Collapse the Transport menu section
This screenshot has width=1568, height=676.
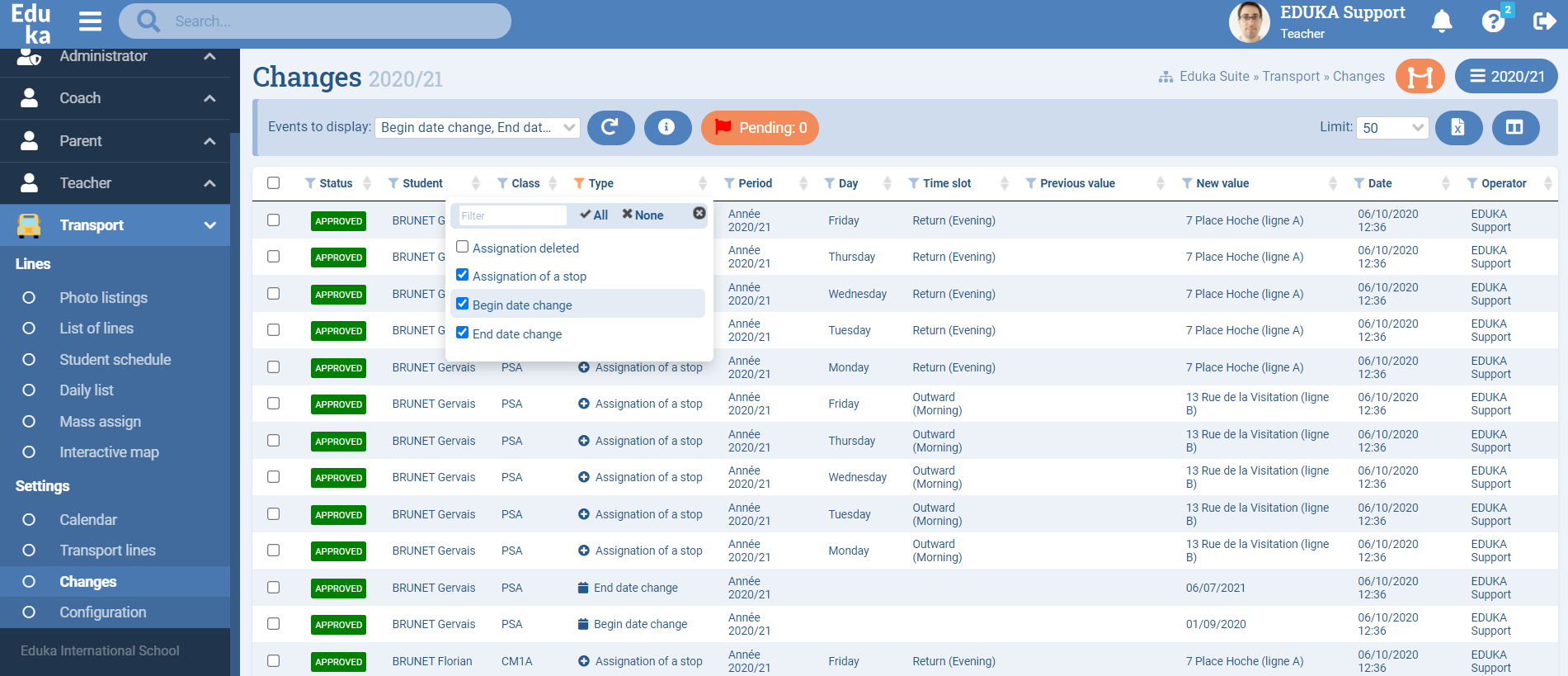click(x=115, y=225)
